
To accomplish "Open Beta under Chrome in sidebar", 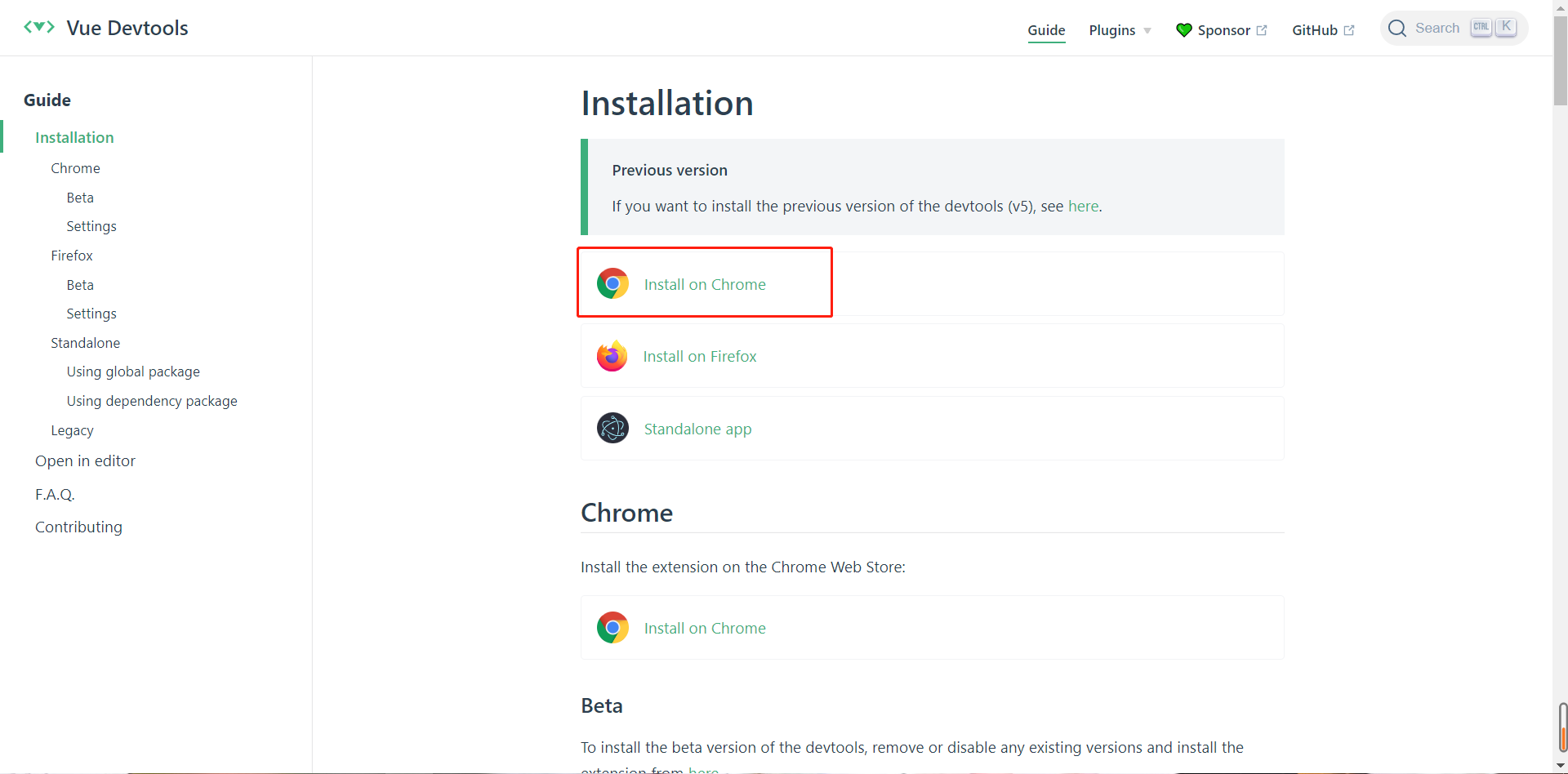I will click(80, 198).
